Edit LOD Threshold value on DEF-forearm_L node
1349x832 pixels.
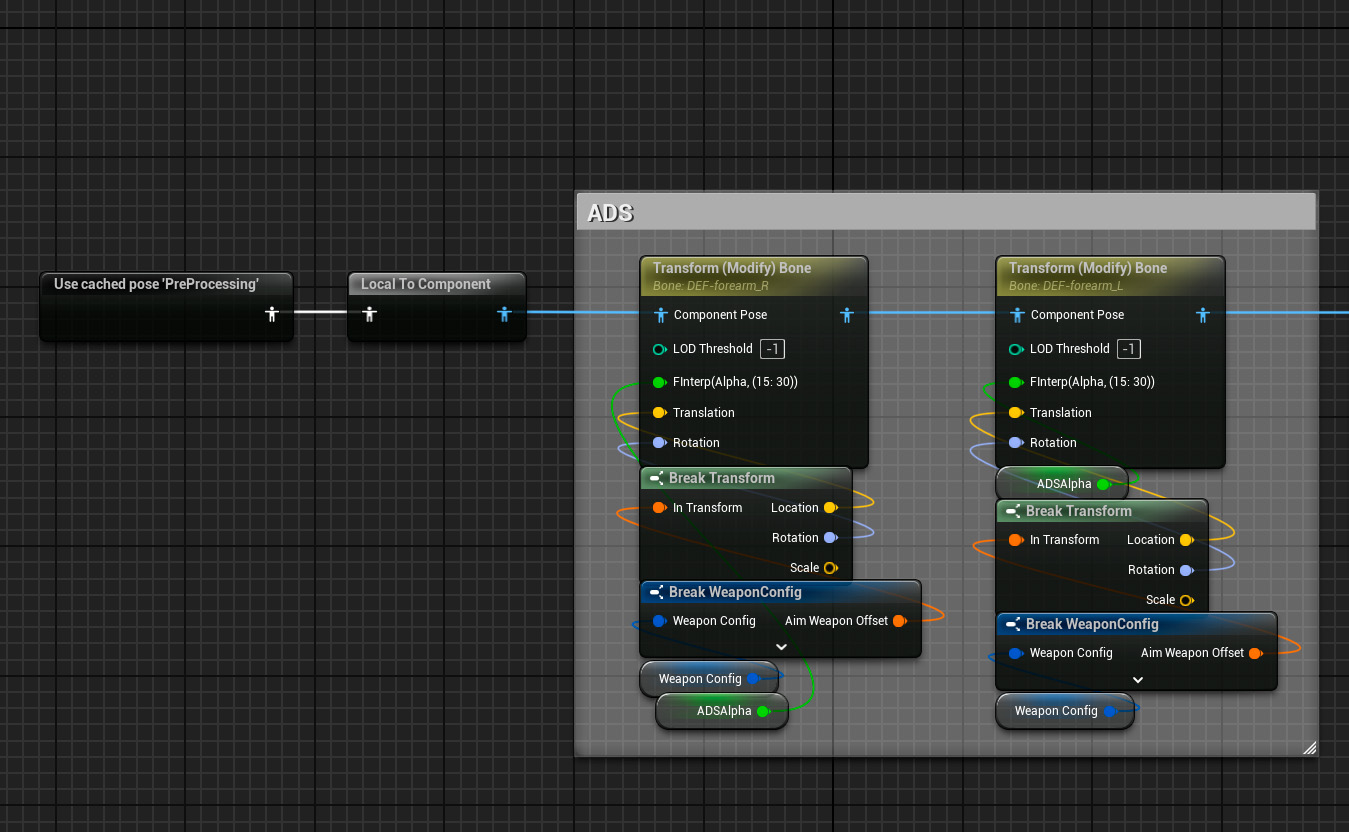(x=1129, y=349)
